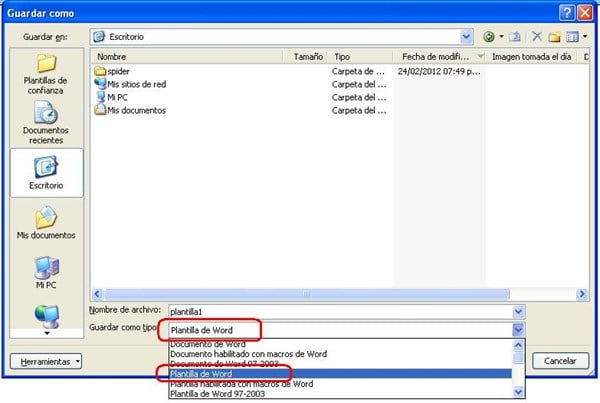
Task: Sort by Fecha de modificación column
Action: 440,57
